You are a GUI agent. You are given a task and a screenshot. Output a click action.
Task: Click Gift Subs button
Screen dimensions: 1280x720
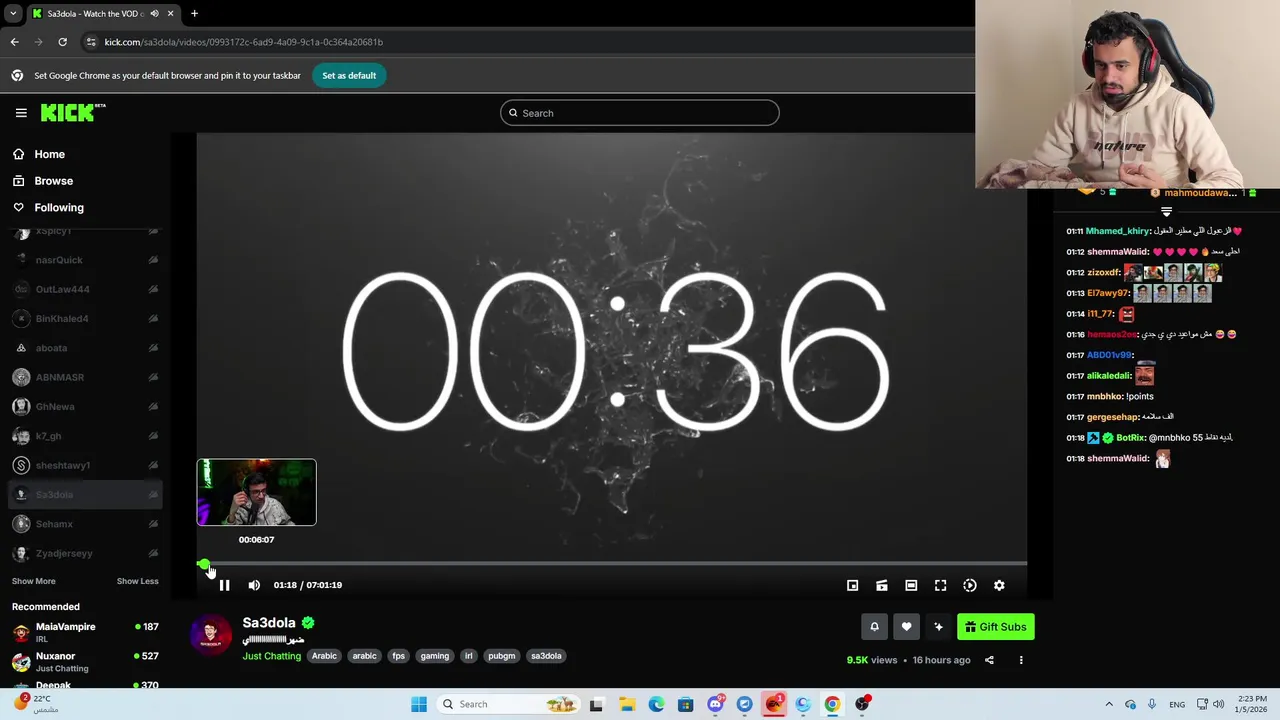(x=995, y=627)
